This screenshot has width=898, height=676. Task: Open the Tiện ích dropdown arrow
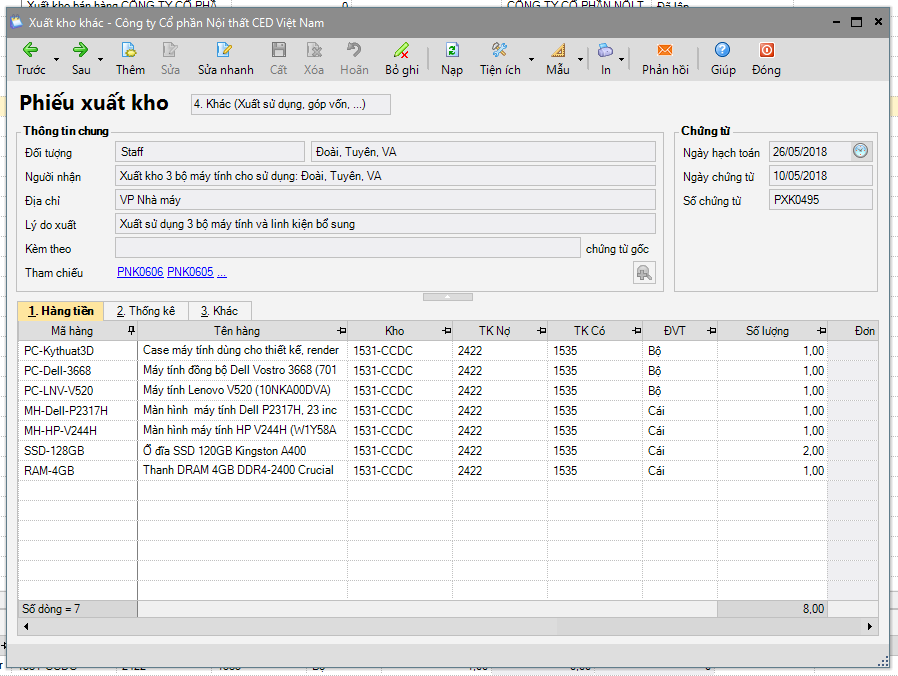[x=531, y=59]
